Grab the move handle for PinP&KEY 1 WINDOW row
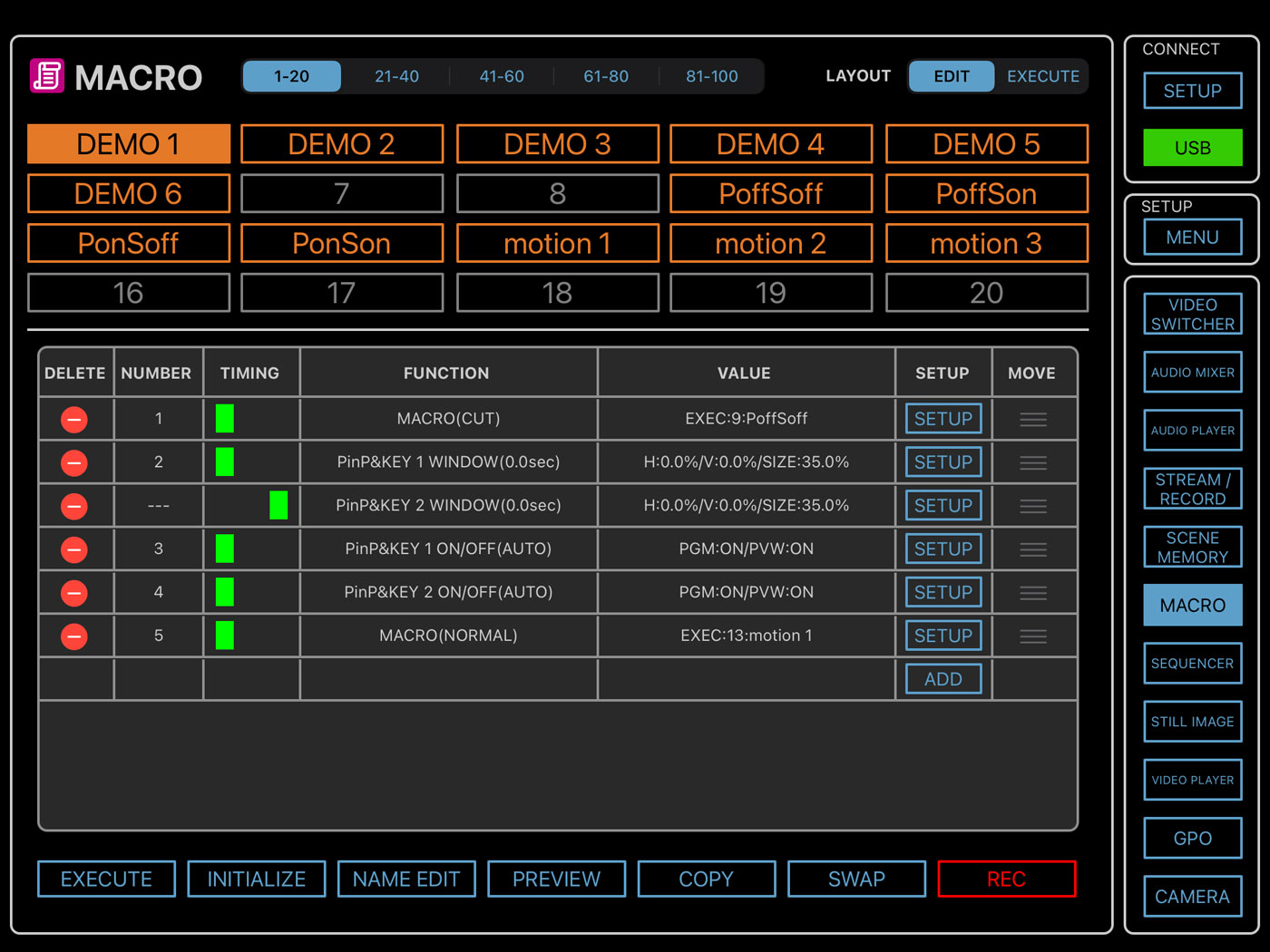The image size is (1270, 952). [1033, 462]
